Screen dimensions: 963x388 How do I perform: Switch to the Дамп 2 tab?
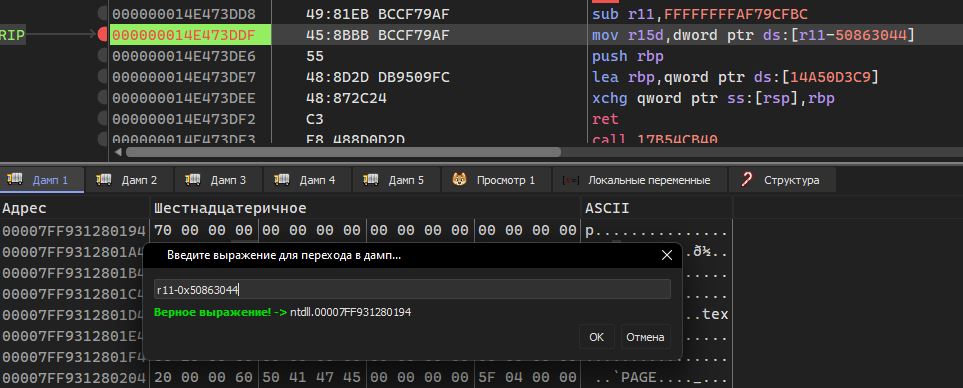click(x=130, y=180)
